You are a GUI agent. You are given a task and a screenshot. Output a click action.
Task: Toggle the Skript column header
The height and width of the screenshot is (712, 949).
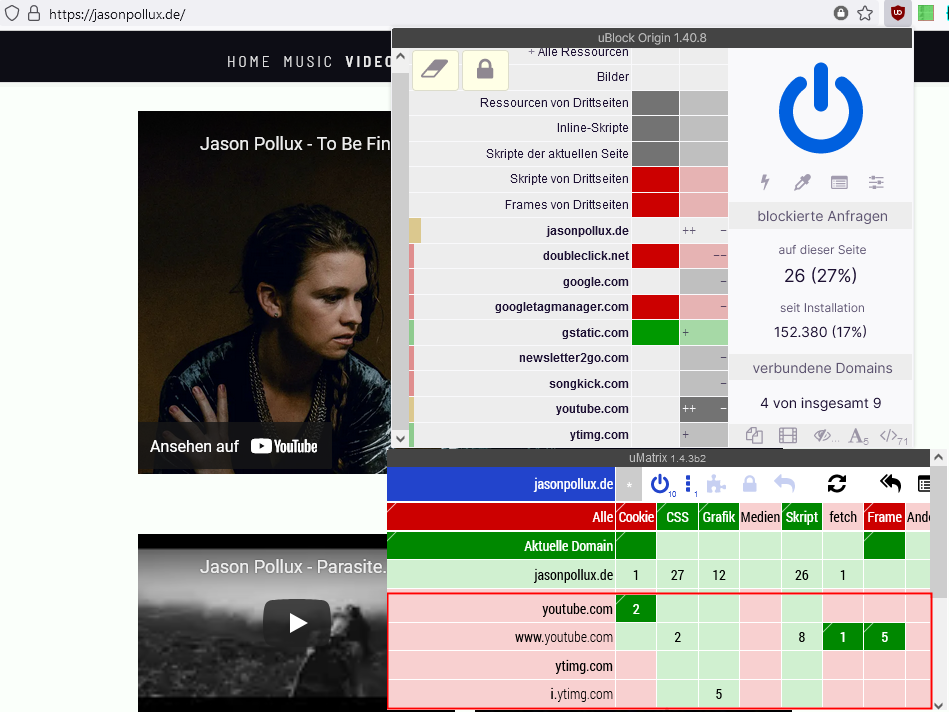tap(801, 516)
